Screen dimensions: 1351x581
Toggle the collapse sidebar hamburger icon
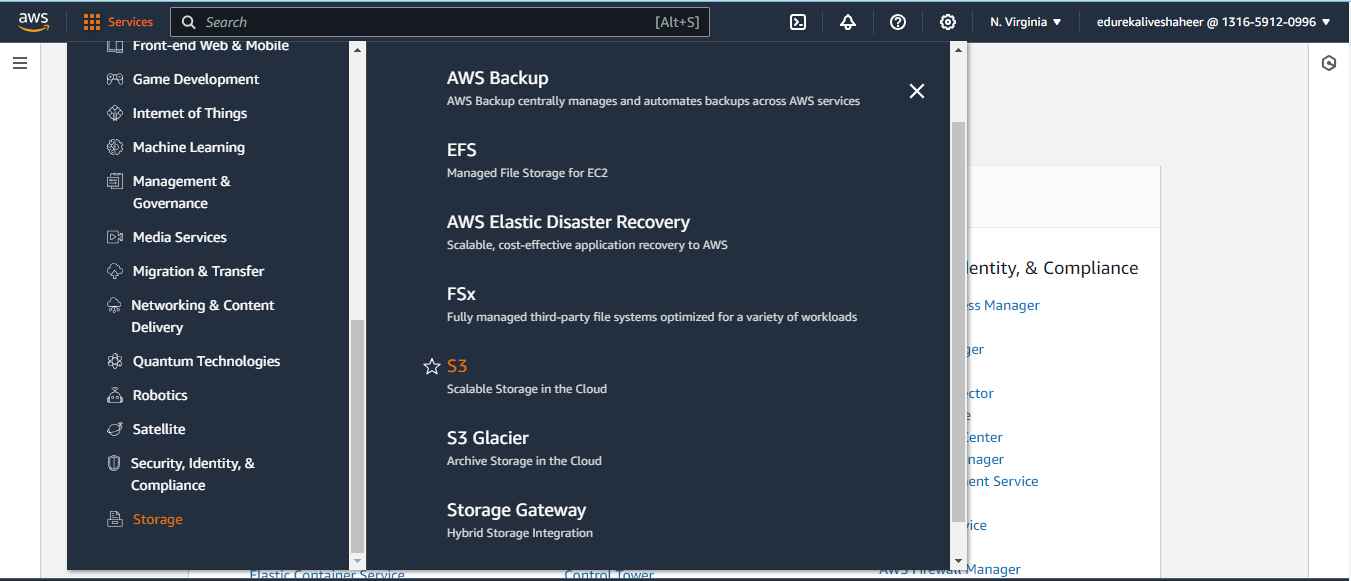tap(19, 62)
